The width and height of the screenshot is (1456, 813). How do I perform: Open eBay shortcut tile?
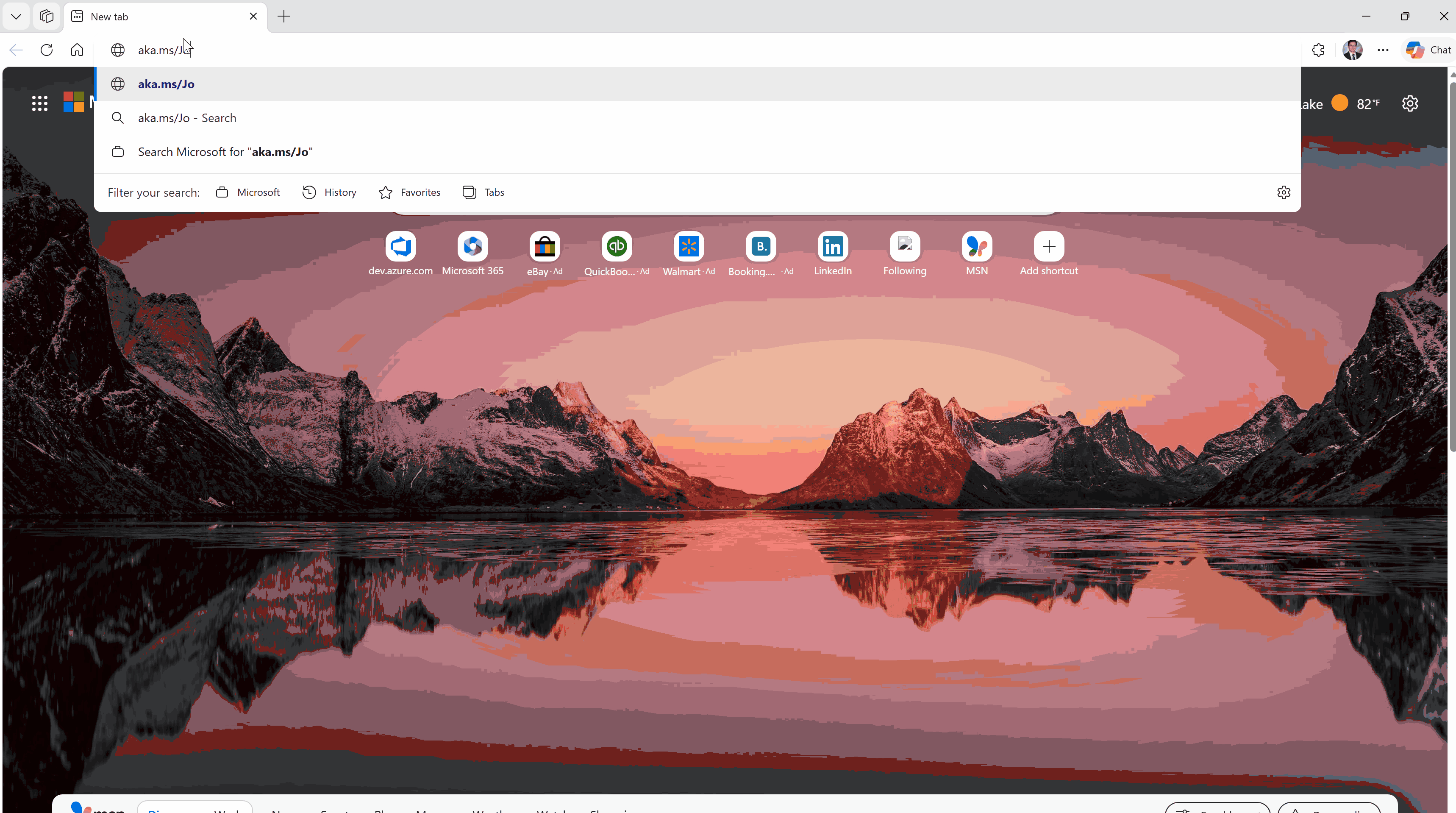coord(544,254)
